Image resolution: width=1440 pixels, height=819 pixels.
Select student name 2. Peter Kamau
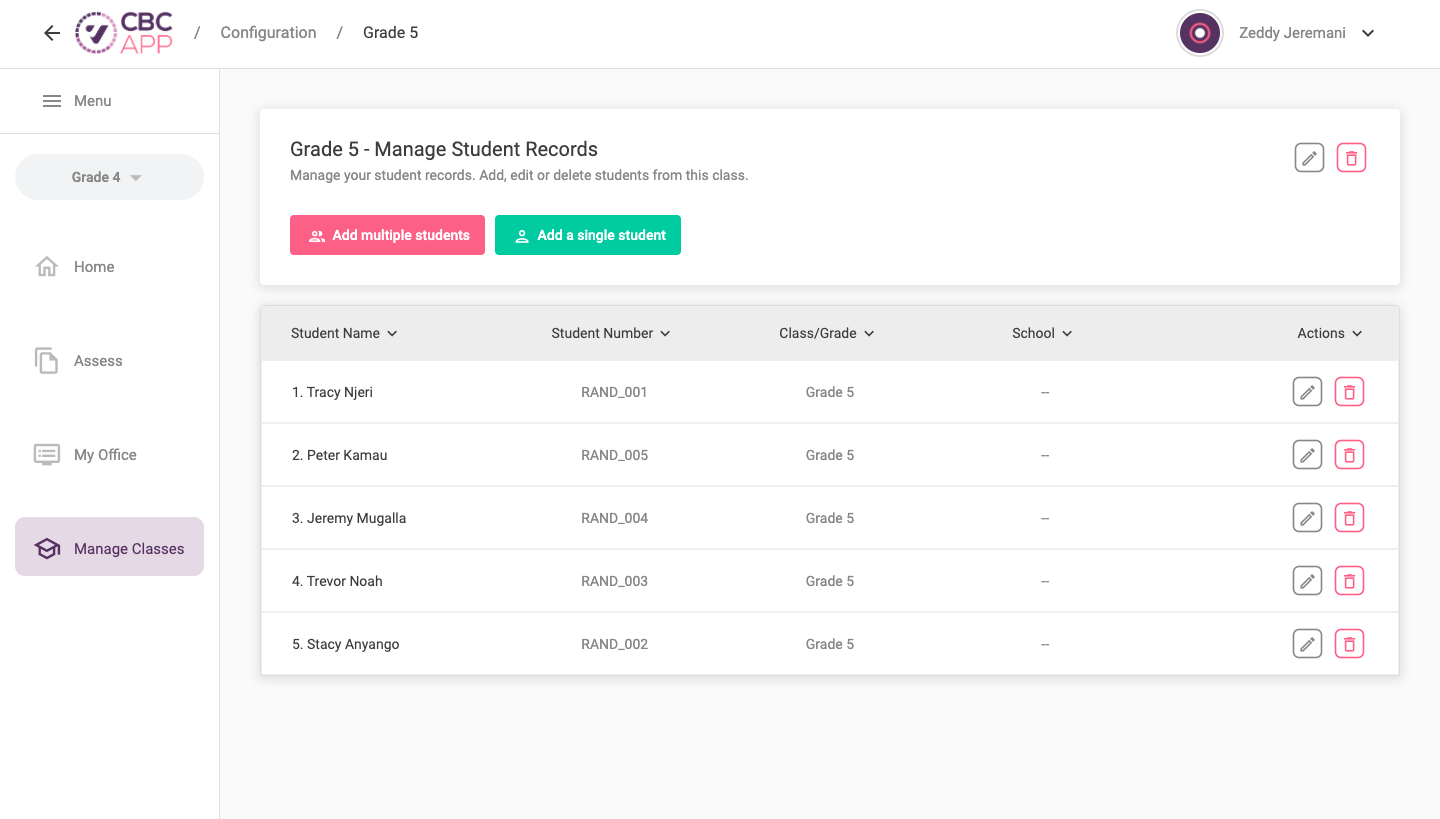point(339,455)
